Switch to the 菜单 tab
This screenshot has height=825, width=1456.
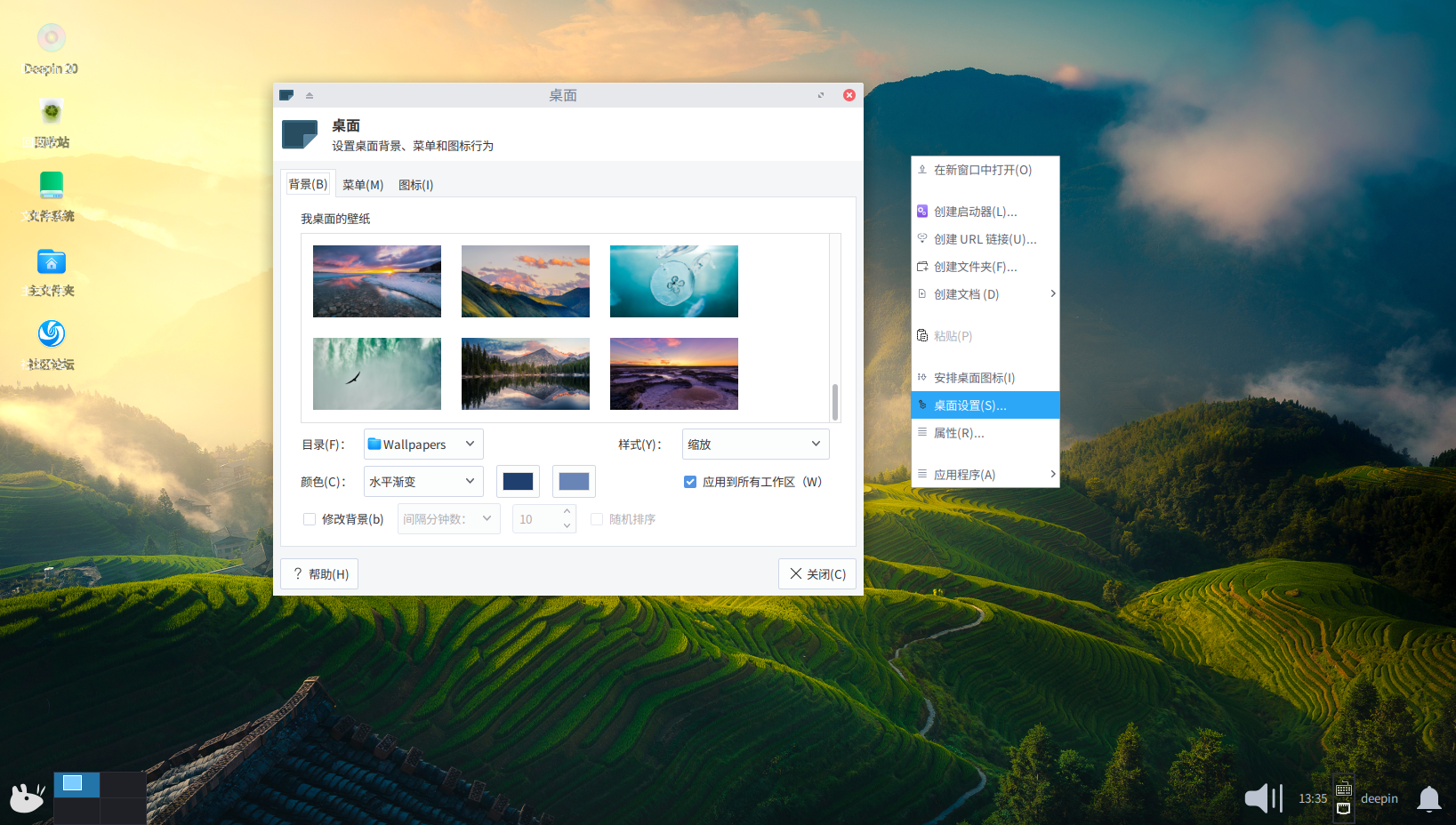coord(363,185)
